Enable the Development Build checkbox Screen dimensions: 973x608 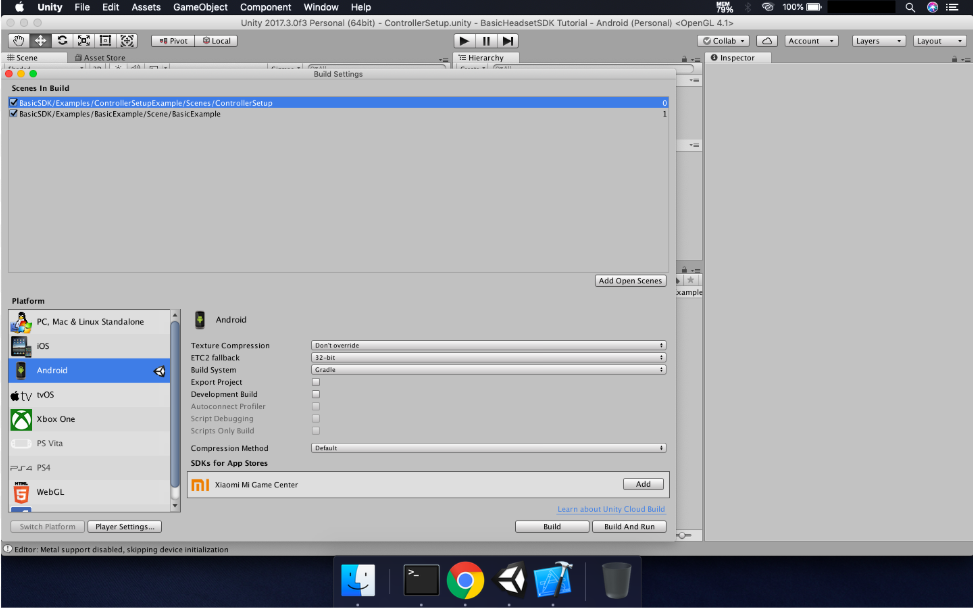click(316, 394)
